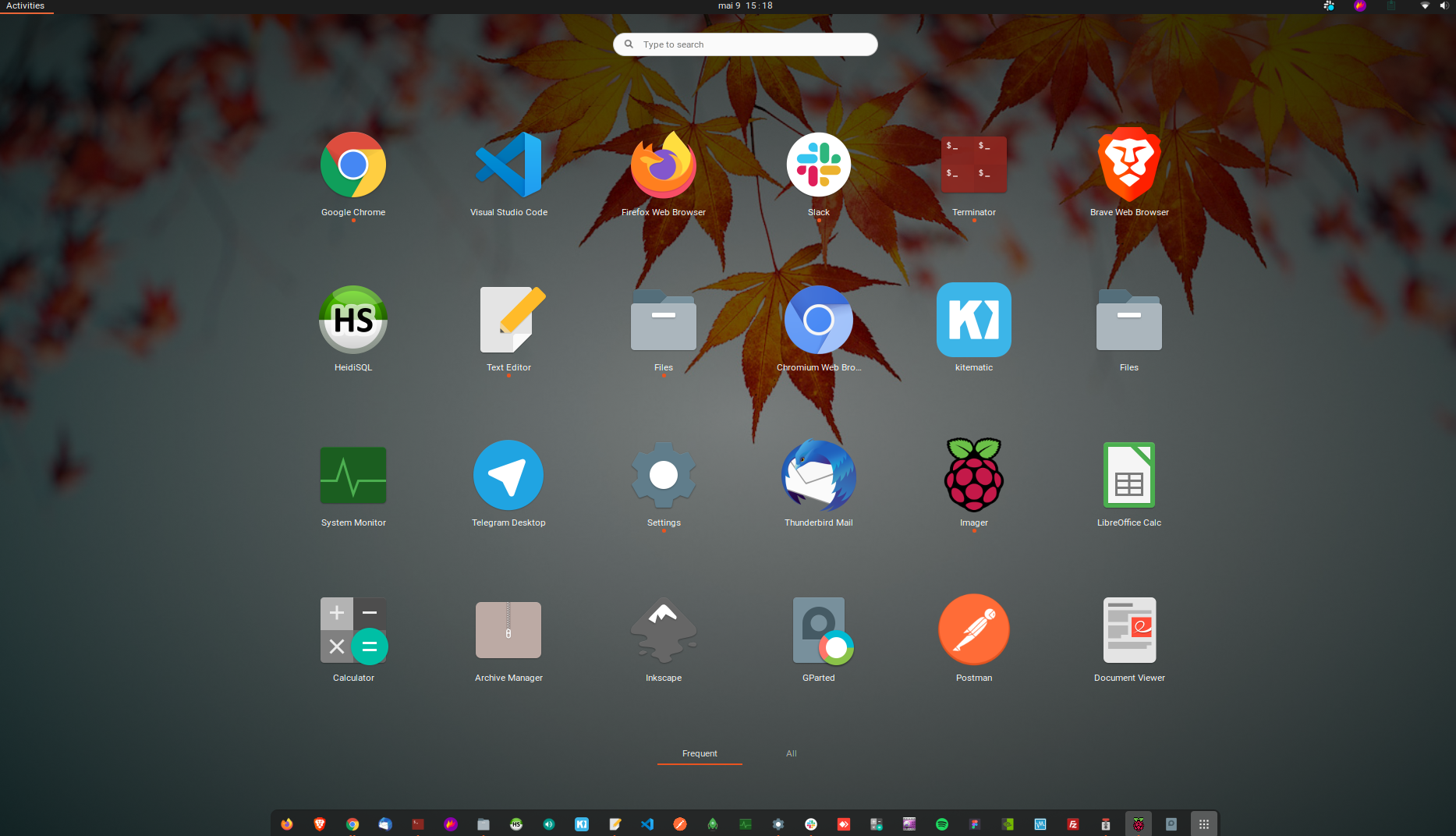The height and width of the screenshot is (836, 1456).
Task: Launch Chromium Web Browser from app grid
Action: click(x=819, y=321)
